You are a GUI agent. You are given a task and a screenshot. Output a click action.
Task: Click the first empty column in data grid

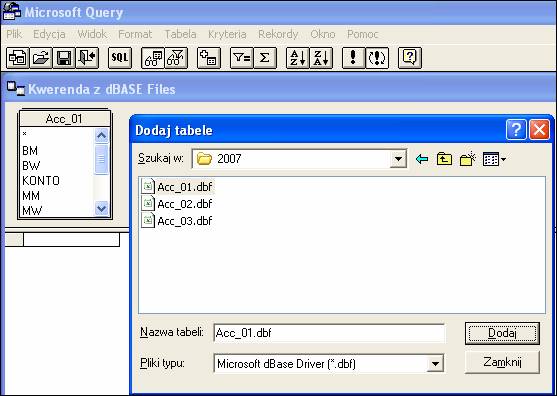pos(71,239)
